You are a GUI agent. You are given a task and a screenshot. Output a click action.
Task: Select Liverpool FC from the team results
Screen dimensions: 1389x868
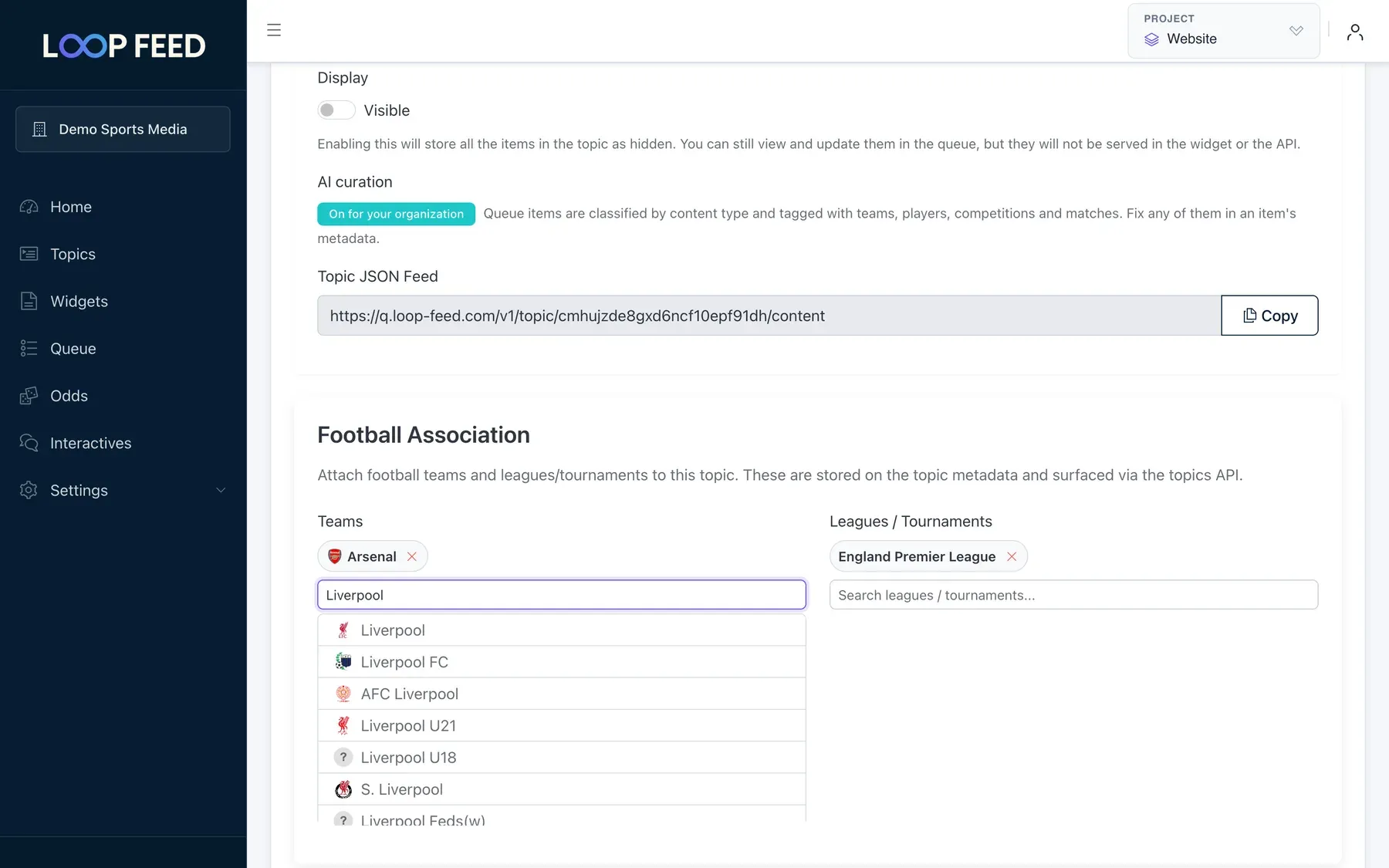[562, 662]
